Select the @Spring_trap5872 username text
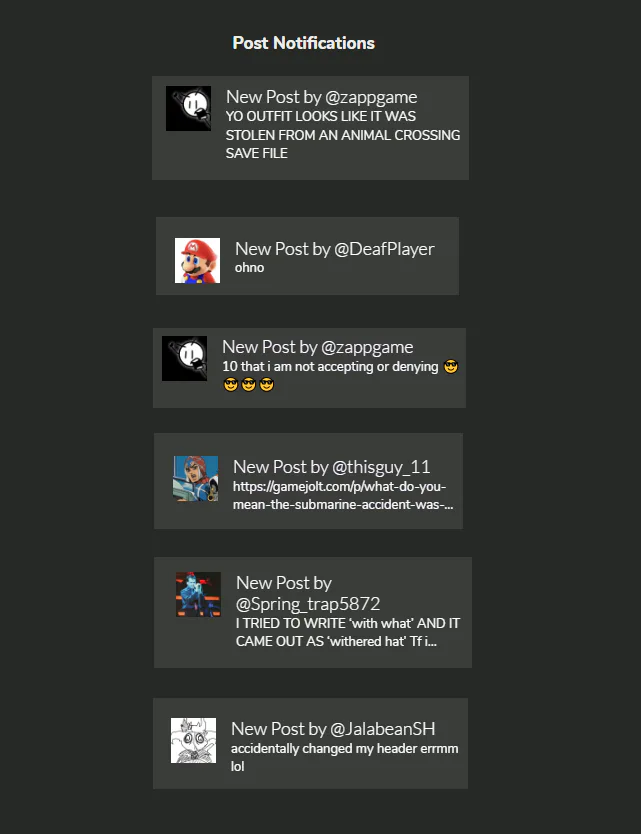 [308, 604]
